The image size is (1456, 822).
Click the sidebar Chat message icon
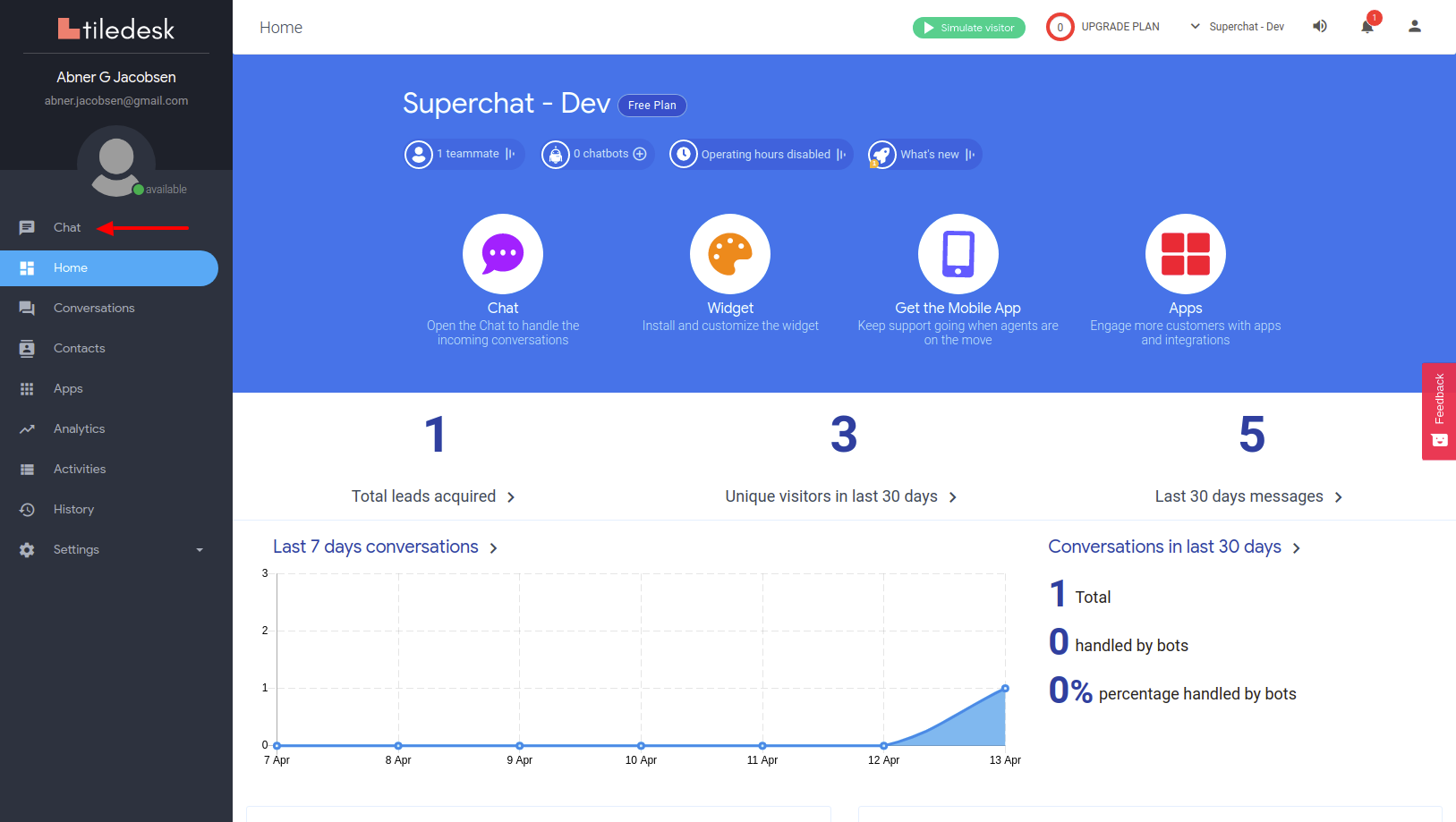[27, 228]
